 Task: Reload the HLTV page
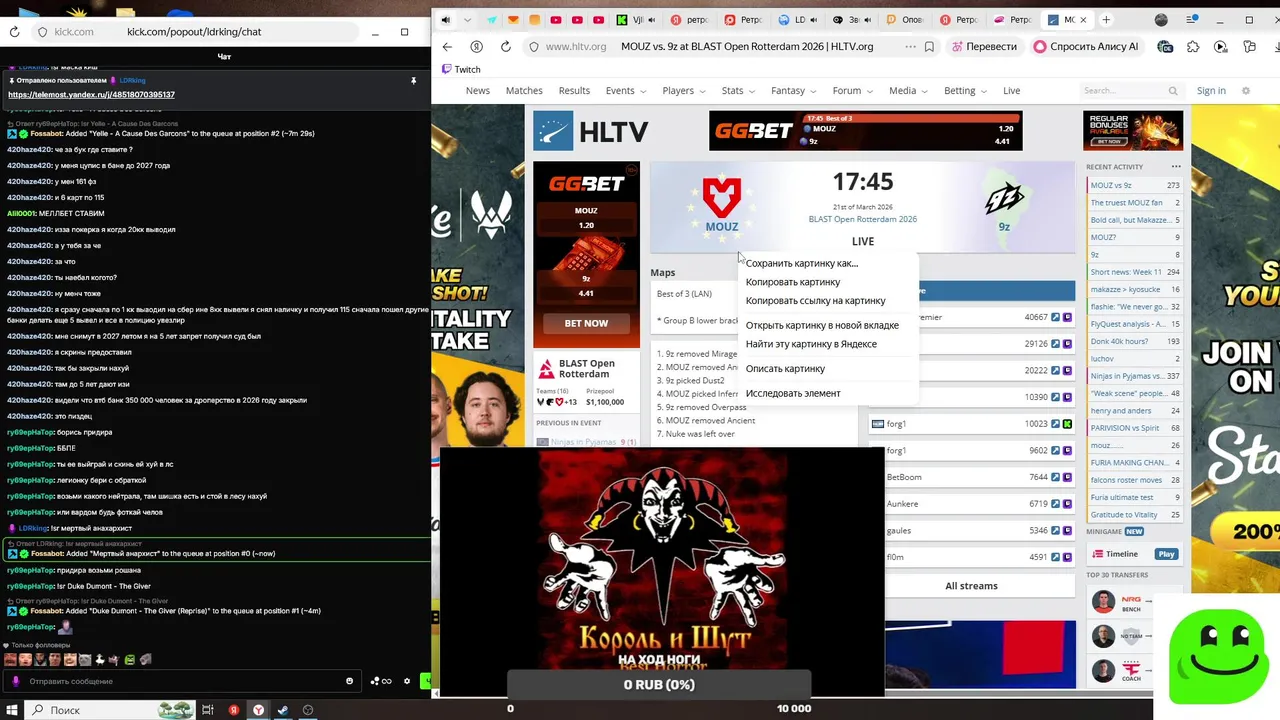[505, 46]
